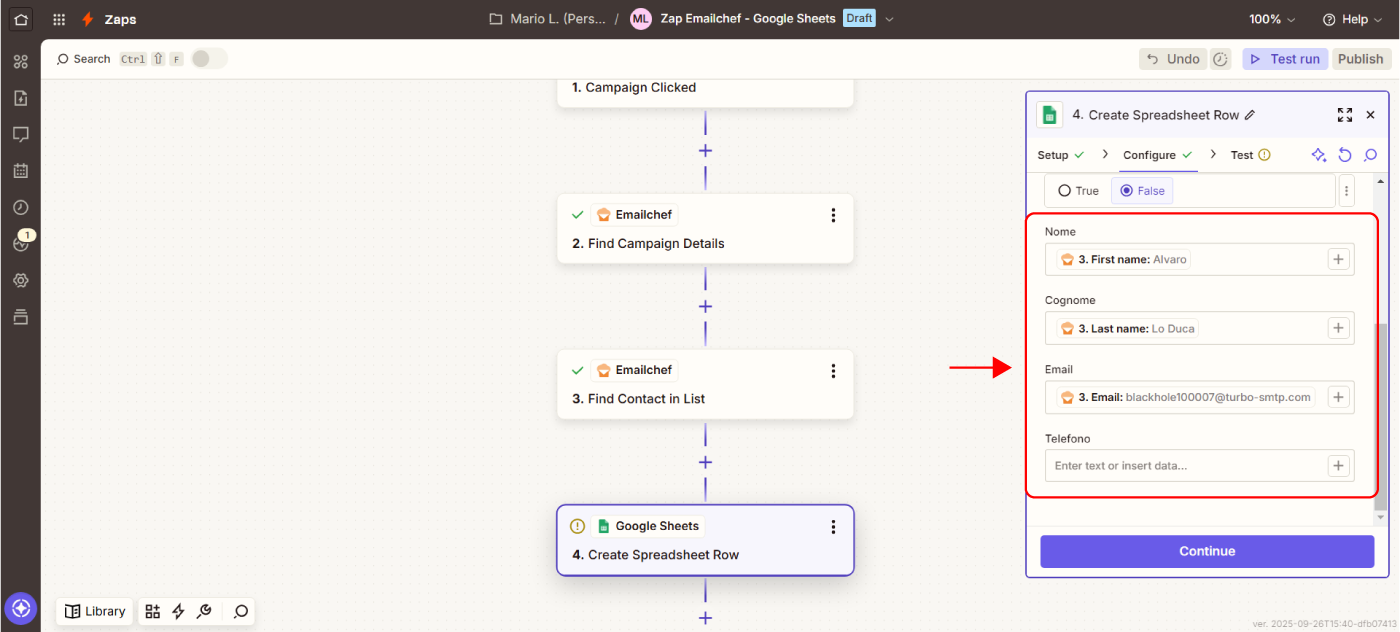Click into the Telefono input field
The image size is (1400, 632).
(x=1185, y=466)
